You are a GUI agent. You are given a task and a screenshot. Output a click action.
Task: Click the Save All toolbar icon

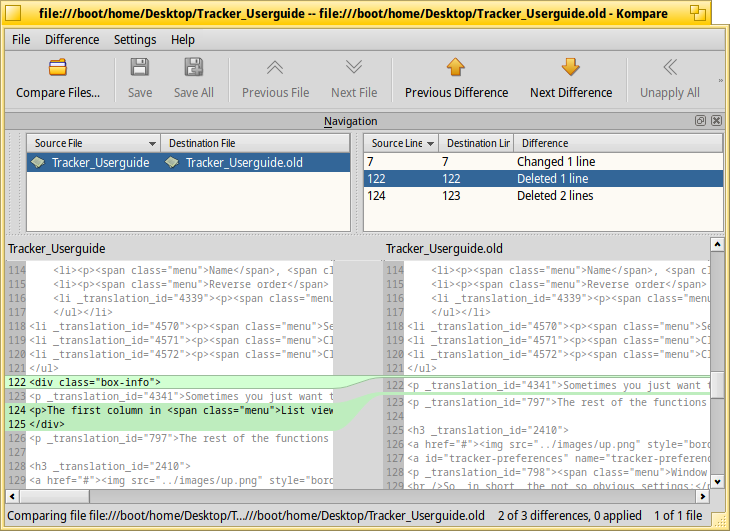click(x=194, y=79)
